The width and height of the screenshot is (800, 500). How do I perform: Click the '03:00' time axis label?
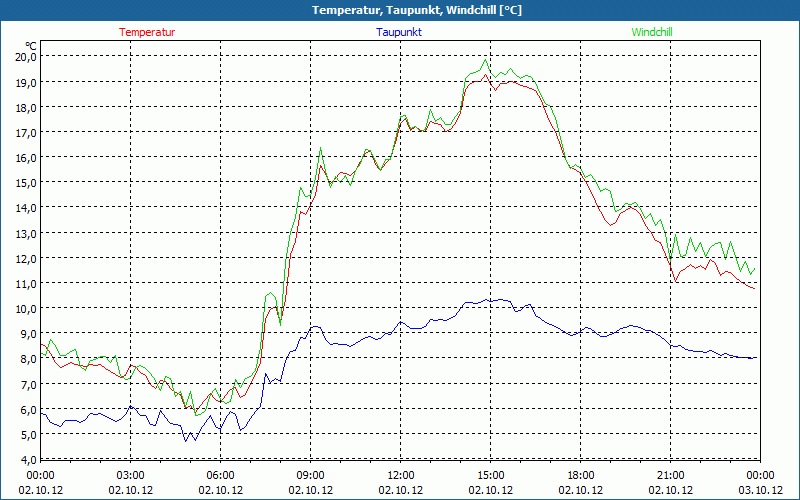tap(131, 476)
